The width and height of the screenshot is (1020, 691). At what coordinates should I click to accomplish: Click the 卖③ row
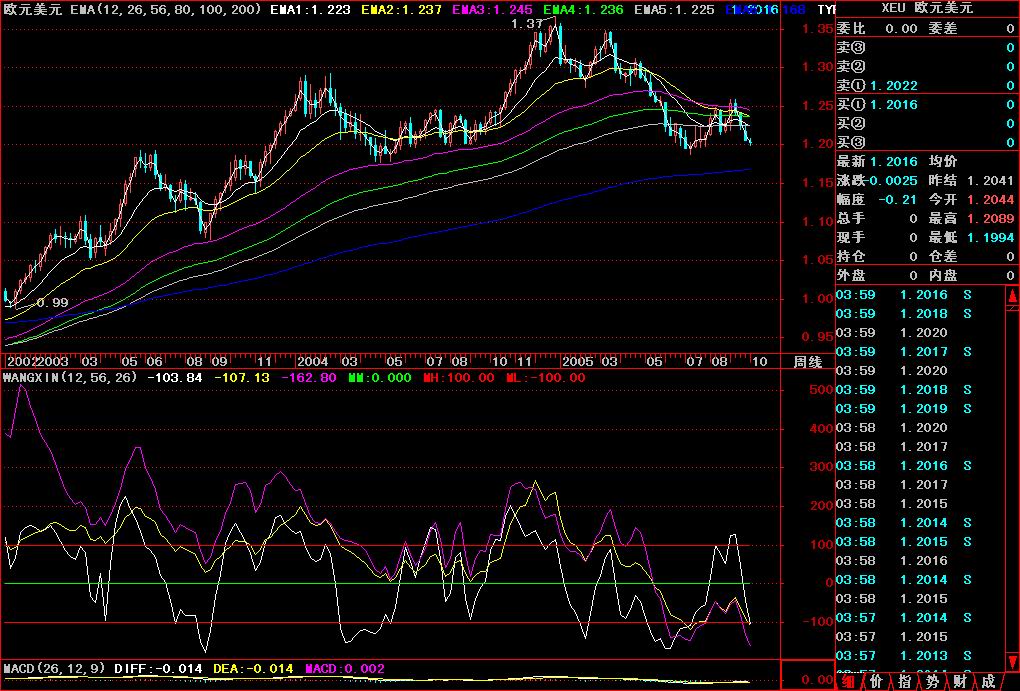click(926, 47)
